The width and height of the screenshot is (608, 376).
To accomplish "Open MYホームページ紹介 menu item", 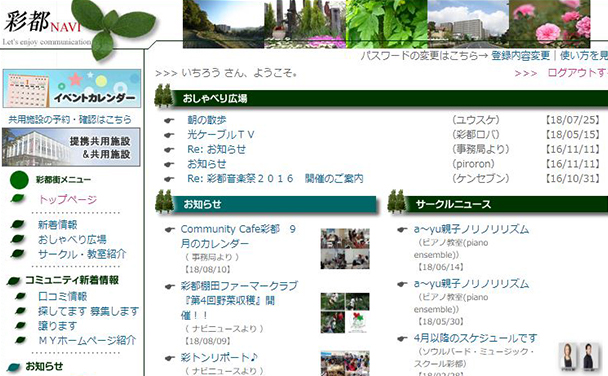I will coord(87,340).
